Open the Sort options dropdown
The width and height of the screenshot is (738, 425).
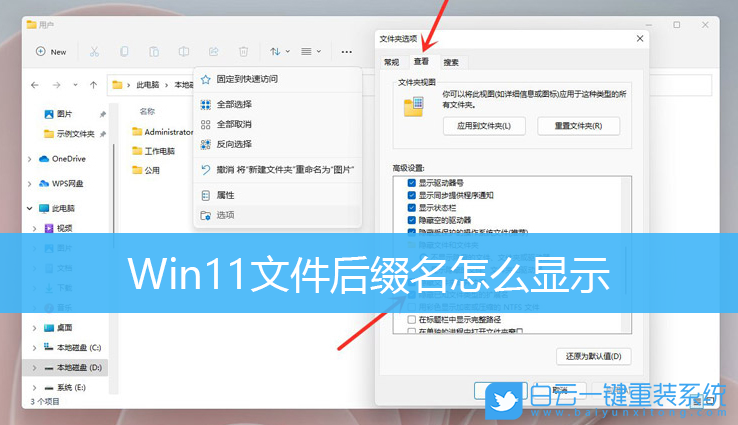(280, 52)
